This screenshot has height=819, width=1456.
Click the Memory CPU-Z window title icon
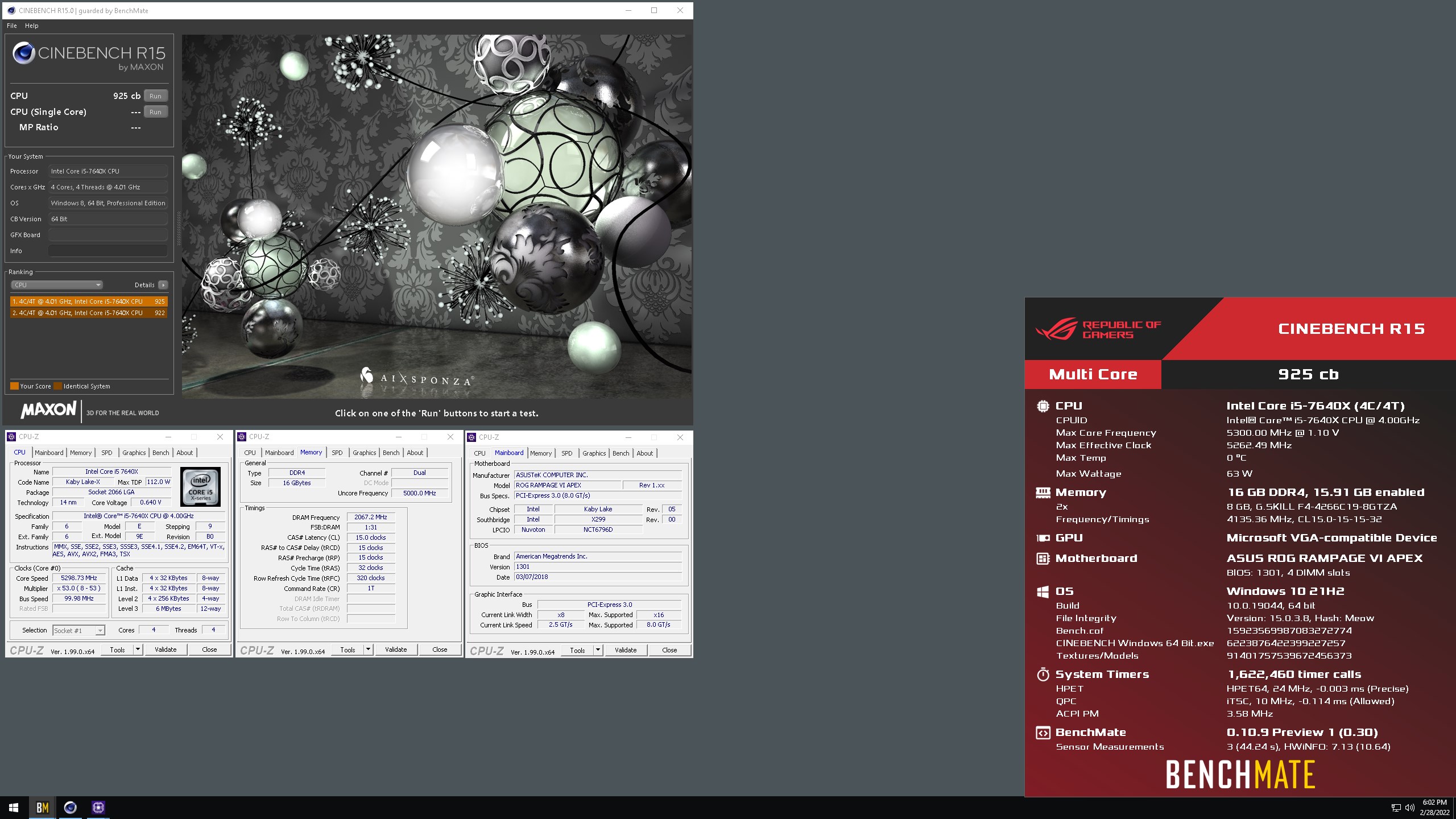tap(242, 437)
